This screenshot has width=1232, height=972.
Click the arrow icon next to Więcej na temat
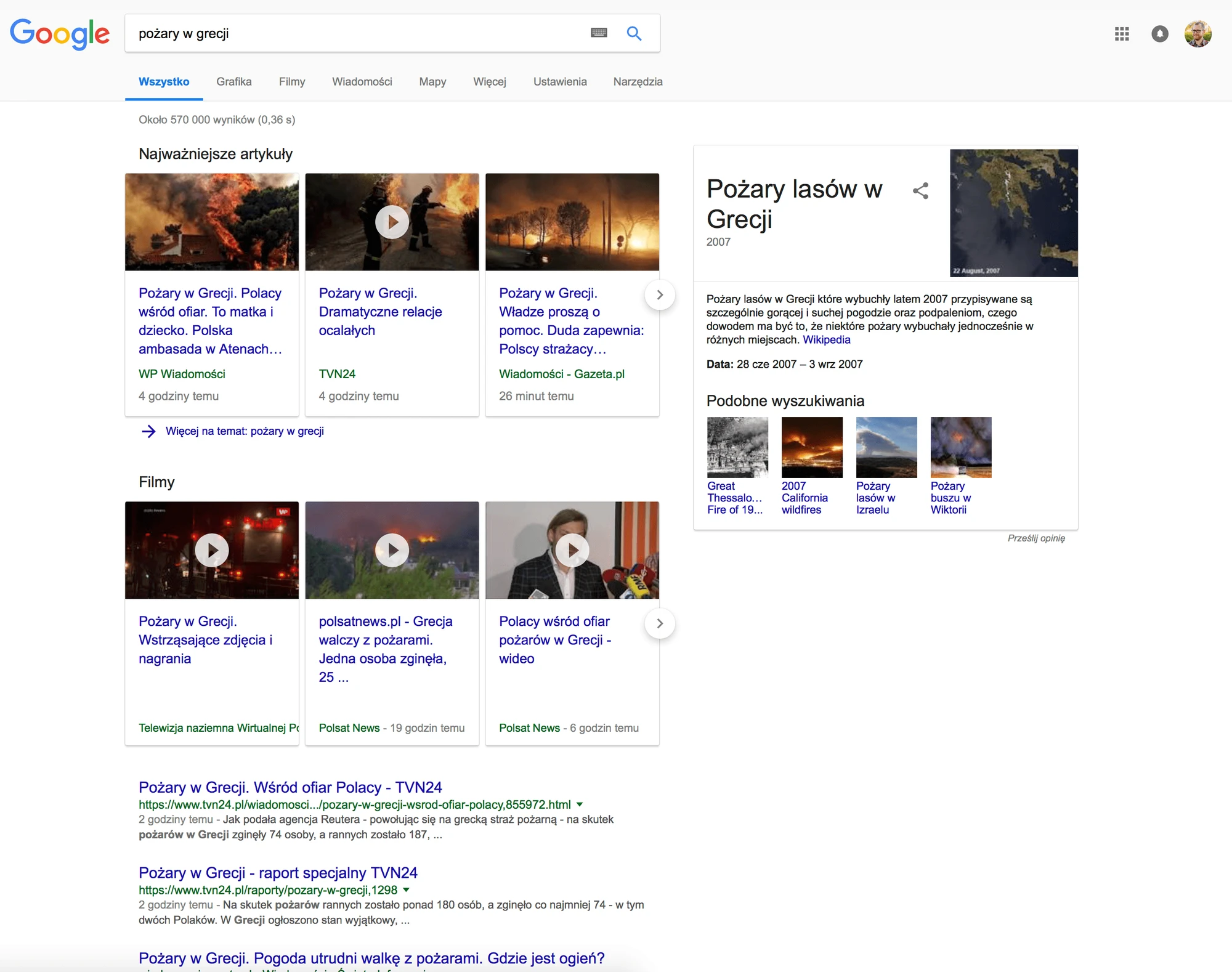[x=148, y=431]
